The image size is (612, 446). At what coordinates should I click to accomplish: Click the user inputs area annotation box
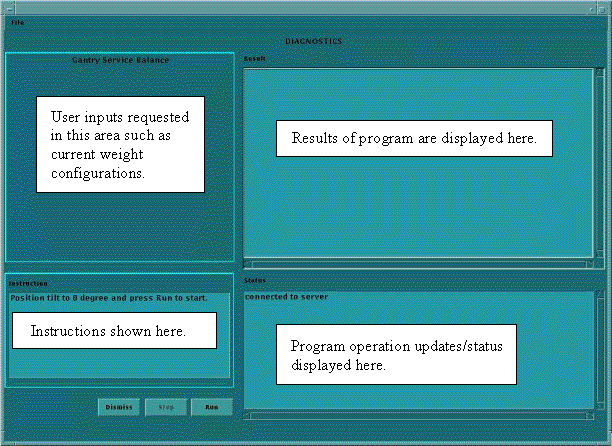click(x=120, y=144)
